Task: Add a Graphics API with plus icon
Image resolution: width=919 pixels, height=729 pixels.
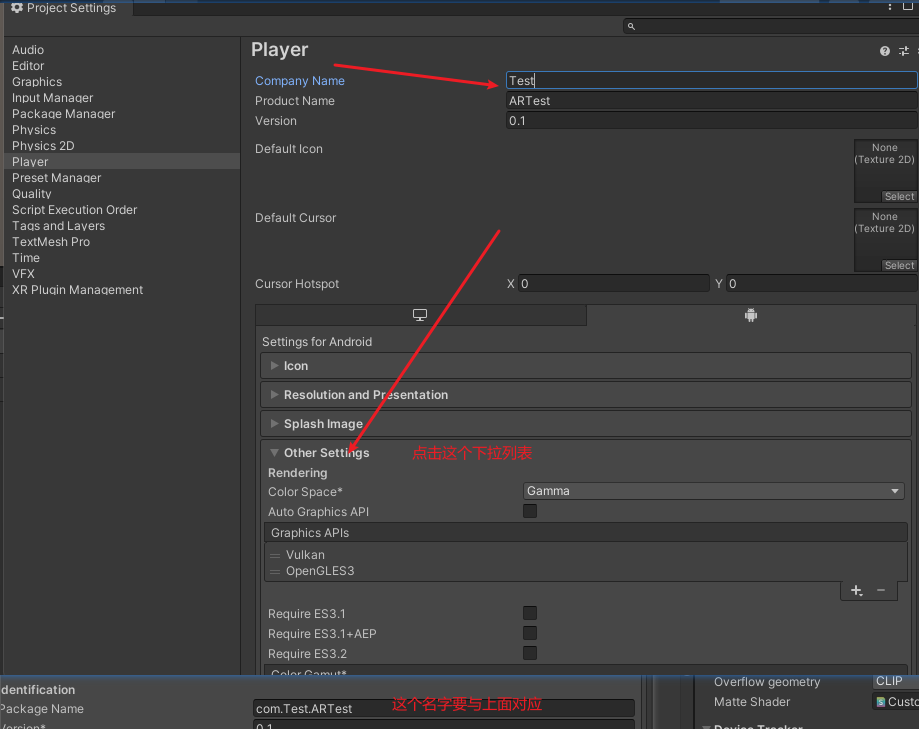Action: click(x=856, y=590)
